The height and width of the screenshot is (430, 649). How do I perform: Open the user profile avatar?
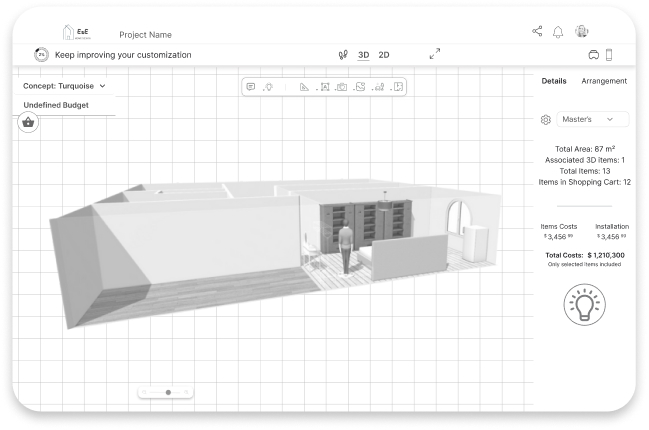pos(583,31)
